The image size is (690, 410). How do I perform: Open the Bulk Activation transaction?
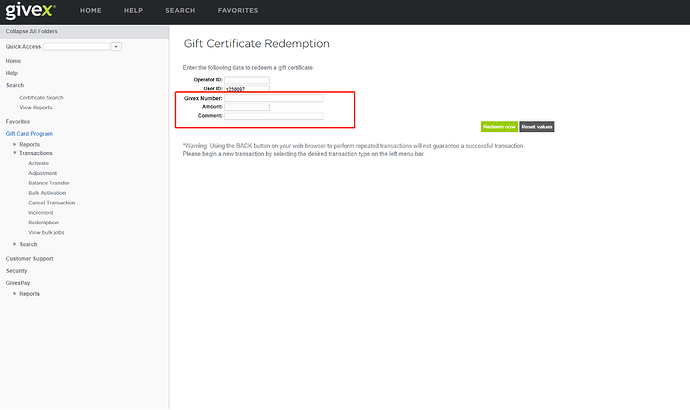point(47,193)
